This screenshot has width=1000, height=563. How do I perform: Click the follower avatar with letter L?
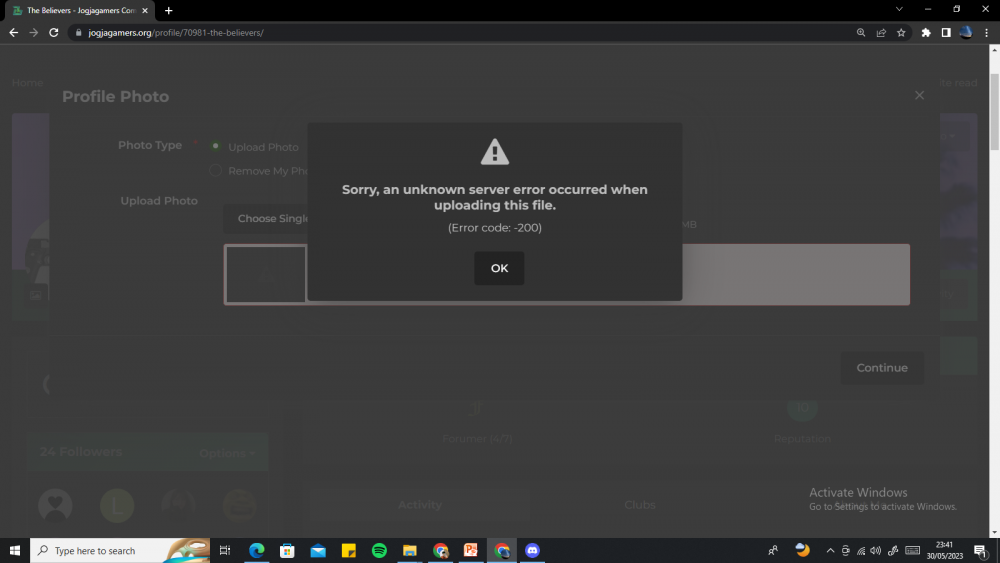[x=117, y=505]
